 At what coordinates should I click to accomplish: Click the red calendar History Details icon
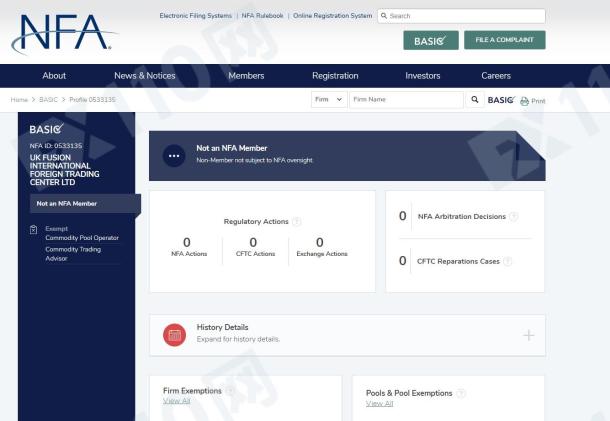click(x=174, y=335)
